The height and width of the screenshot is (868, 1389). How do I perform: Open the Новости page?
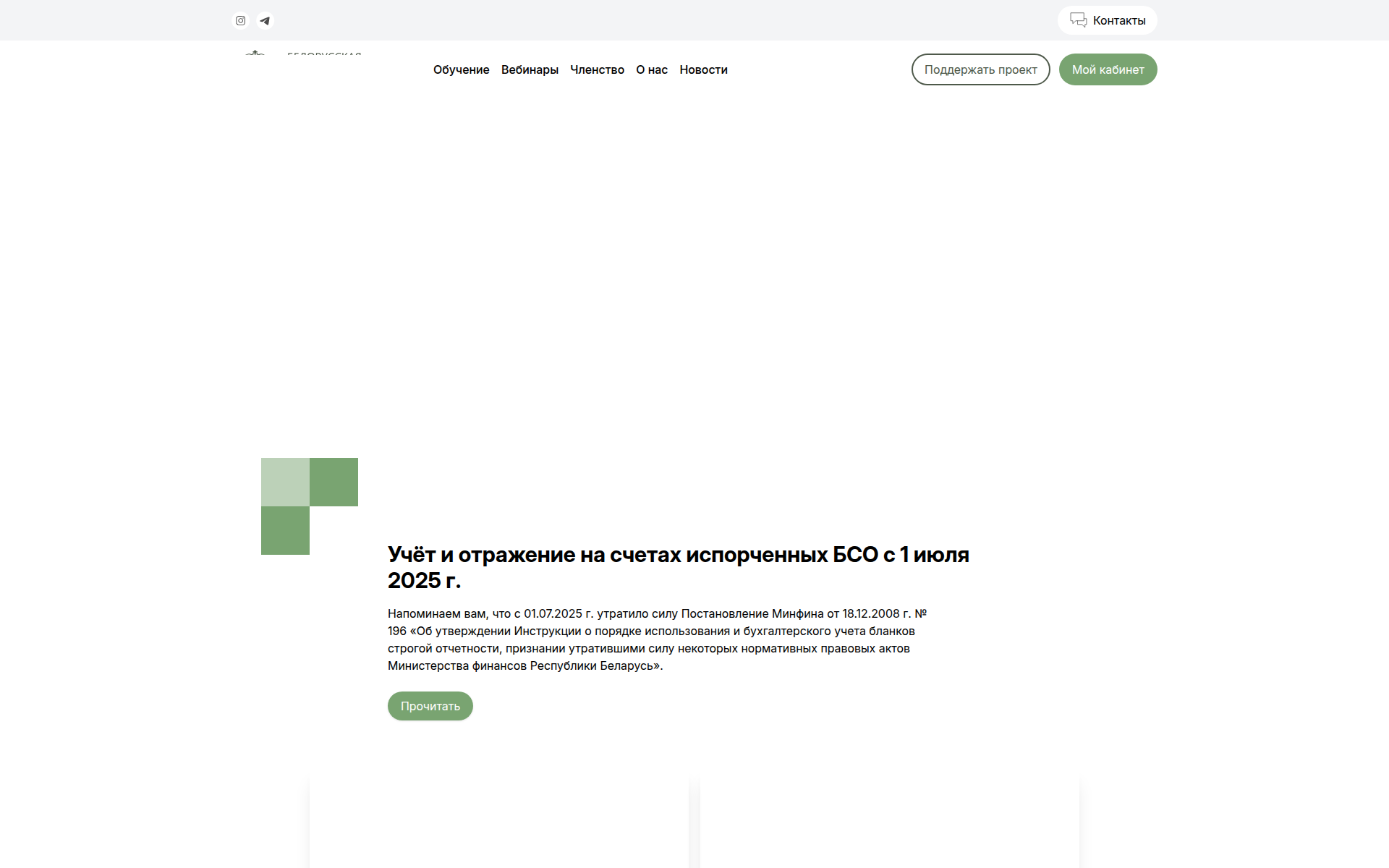click(703, 69)
